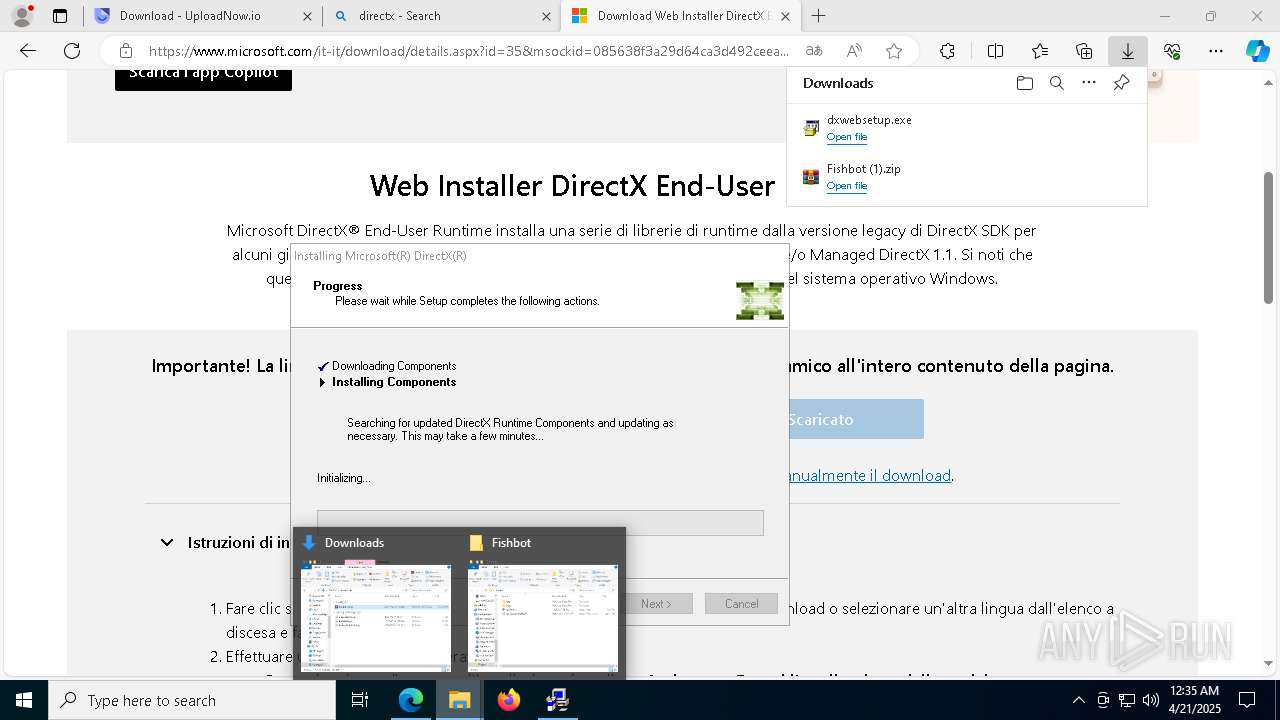This screenshot has width=1280, height=720.
Task: Select Fishbot (1).zip download entry name
Action: click(x=864, y=169)
